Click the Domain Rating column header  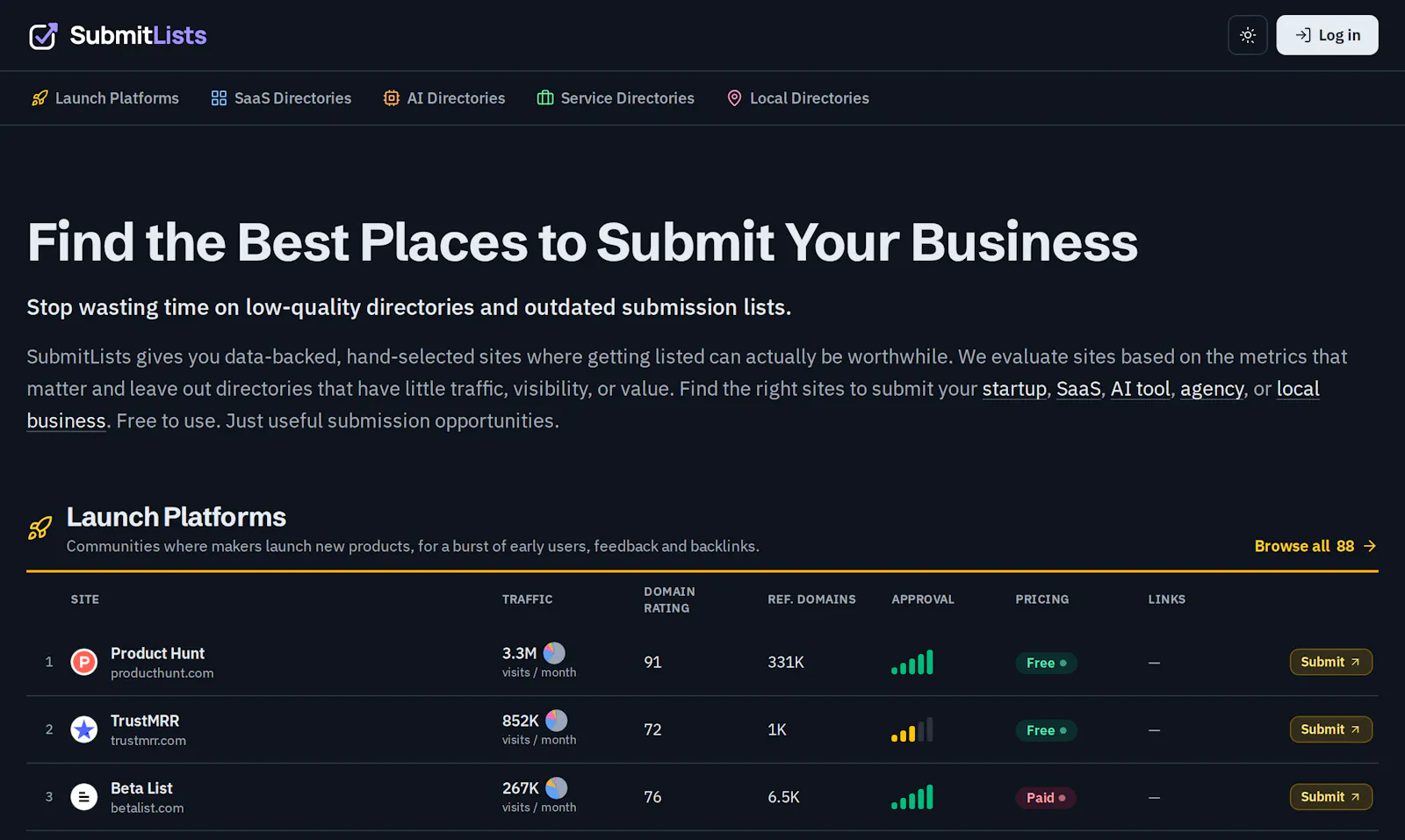click(669, 599)
